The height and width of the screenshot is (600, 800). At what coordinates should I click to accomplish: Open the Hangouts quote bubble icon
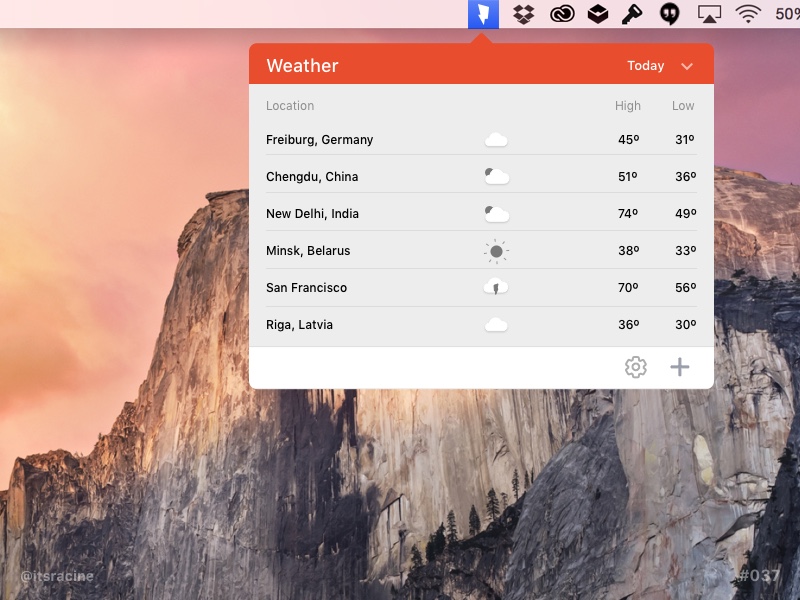coord(670,14)
